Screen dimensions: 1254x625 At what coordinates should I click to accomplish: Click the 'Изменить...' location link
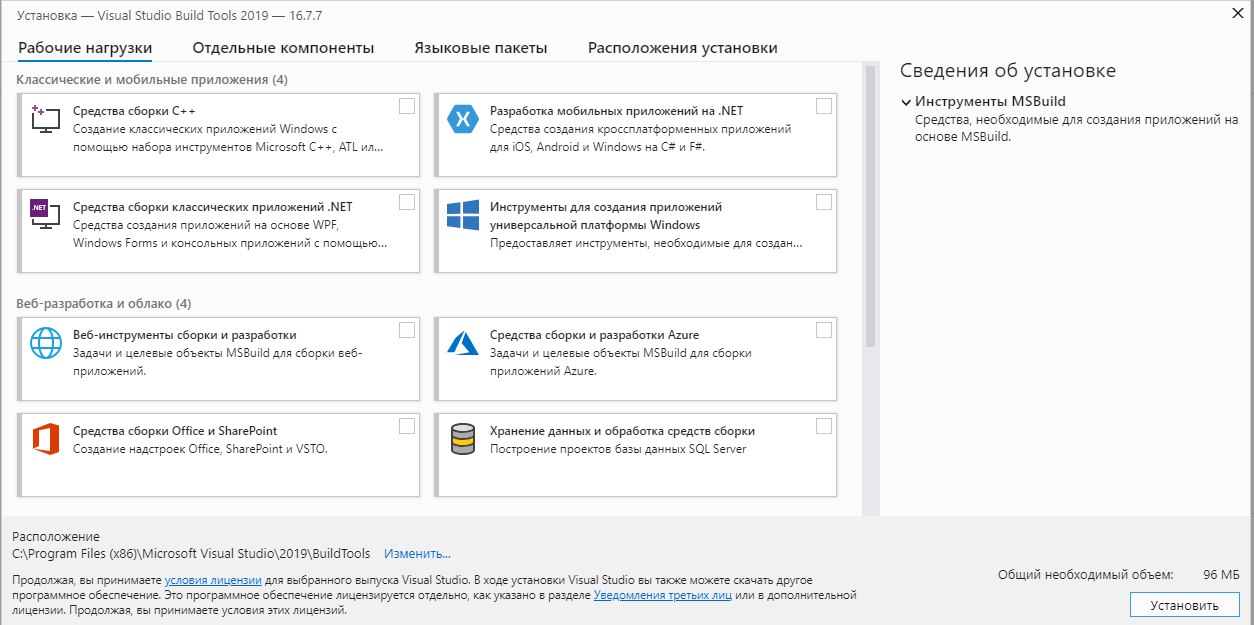coord(417,553)
